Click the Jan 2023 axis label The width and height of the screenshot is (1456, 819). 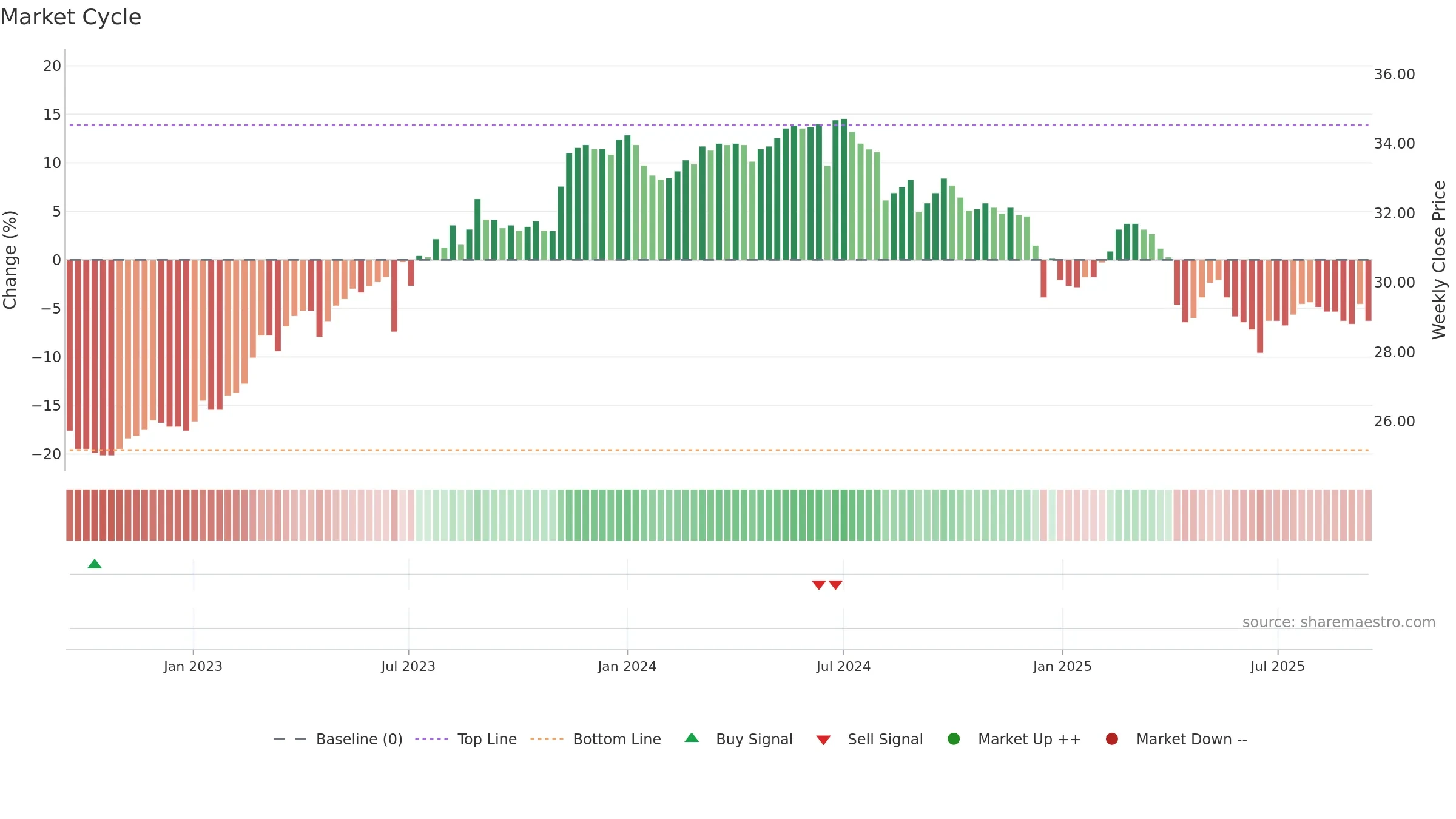[193, 667]
